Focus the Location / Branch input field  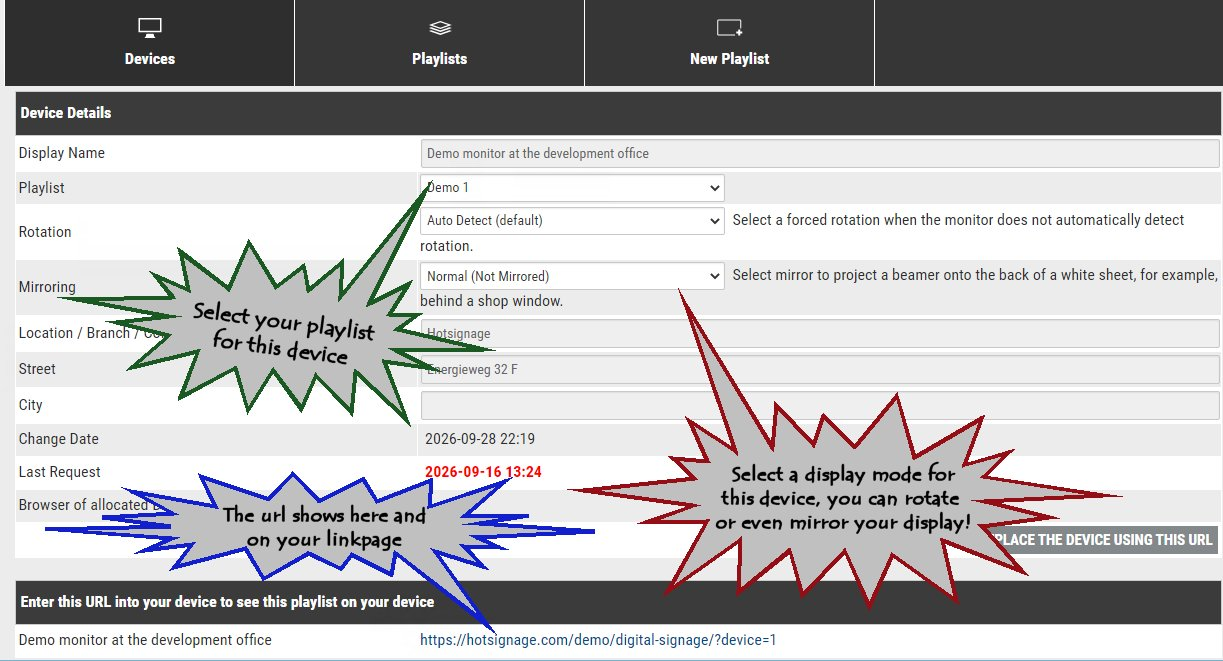[x=820, y=333]
